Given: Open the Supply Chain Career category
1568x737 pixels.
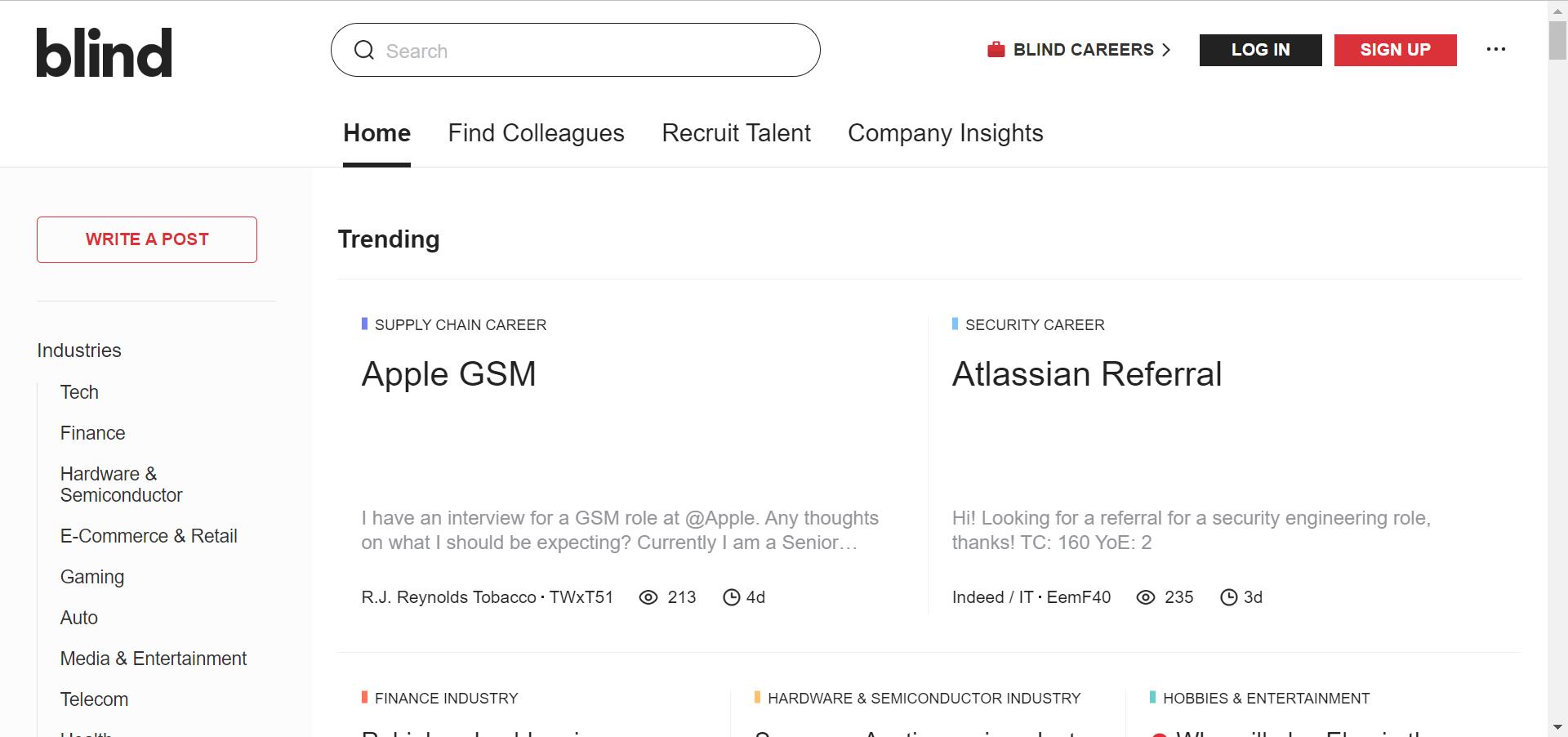Looking at the screenshot, I should pyautogui.click(x=460, y=325).
